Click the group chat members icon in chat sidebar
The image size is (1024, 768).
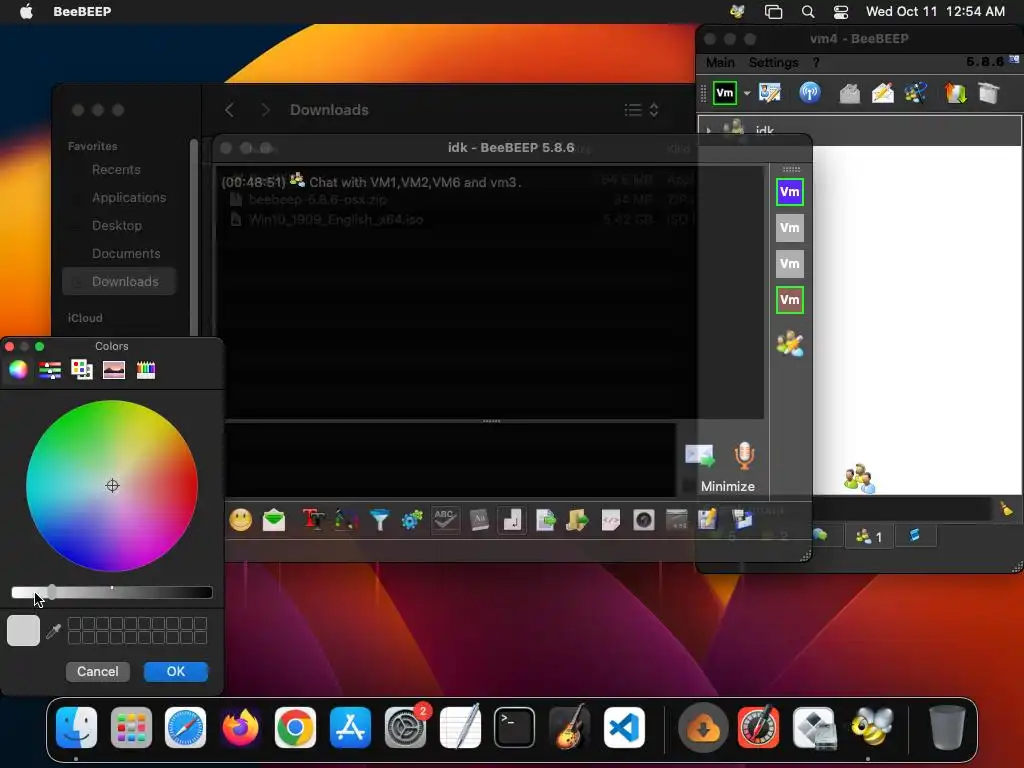pyautogui.click(x=790, y=344)
